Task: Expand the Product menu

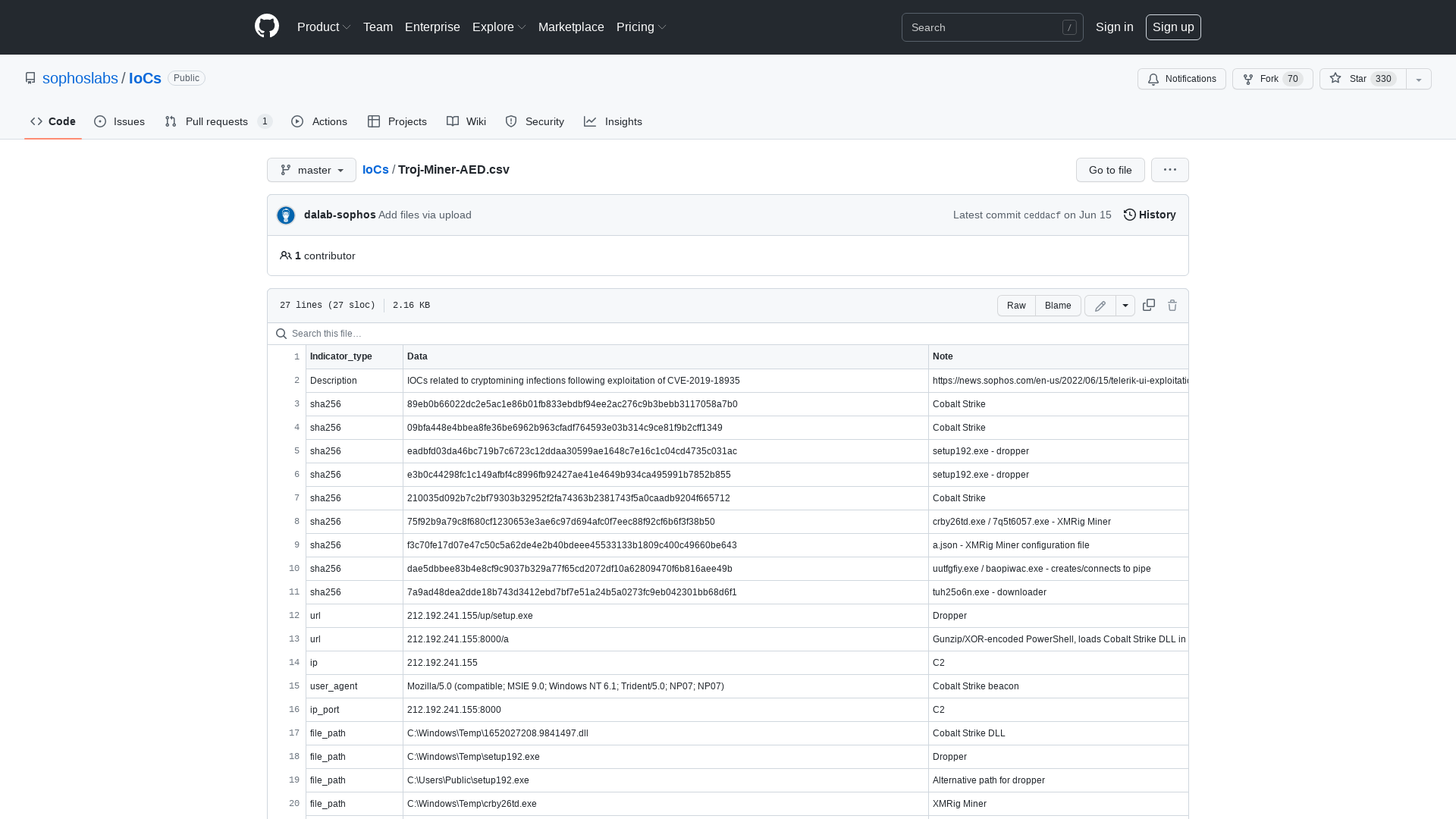Action: coord(323,27)
